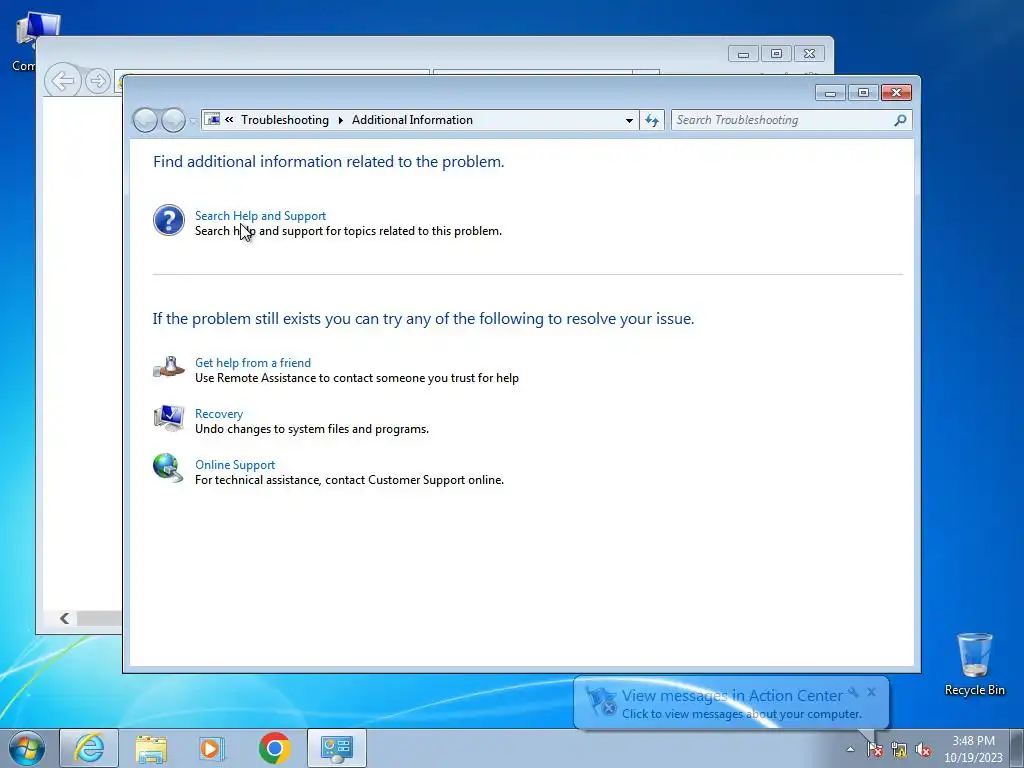1024x768 pixels.
Task: Open Get help from a friend link
Action: point(253,362)
